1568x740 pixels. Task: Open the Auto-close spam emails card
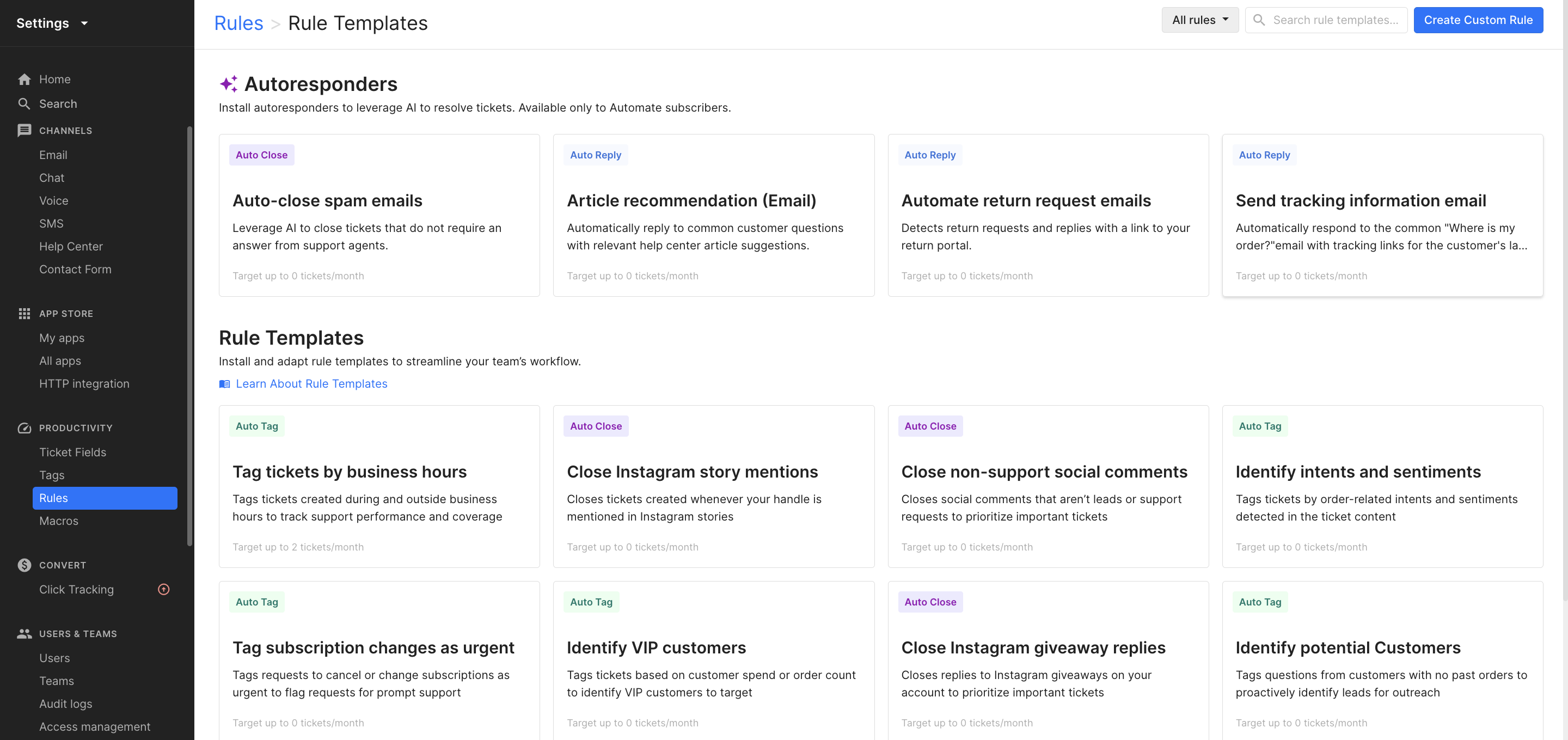(x=379, y=216)
